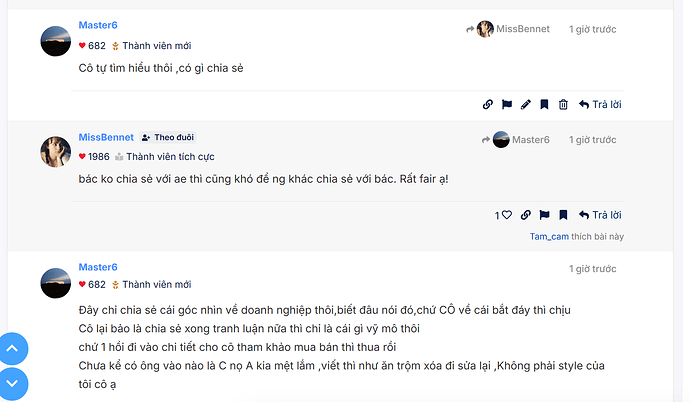Flag Master6's first post
The image size is (690, 402).
507,104
